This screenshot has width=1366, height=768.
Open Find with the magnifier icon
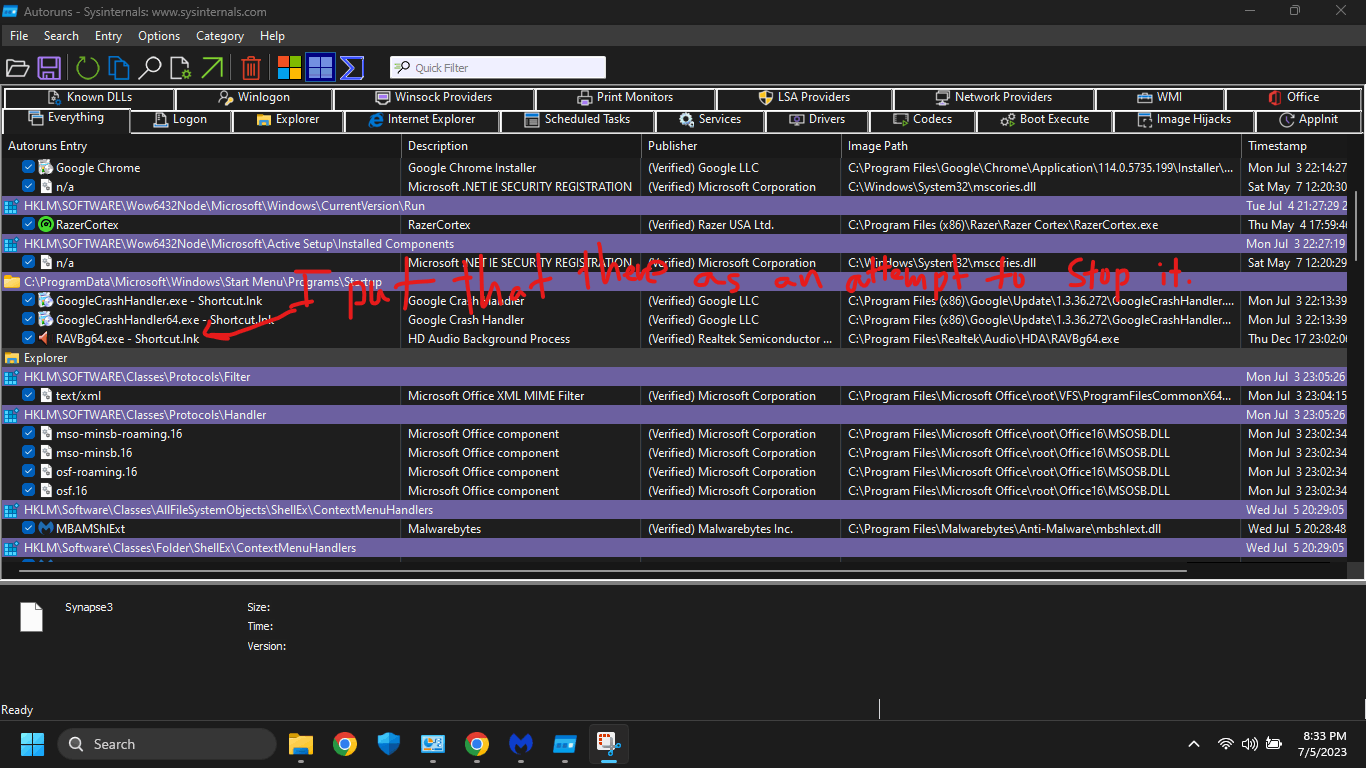point(150,68)
